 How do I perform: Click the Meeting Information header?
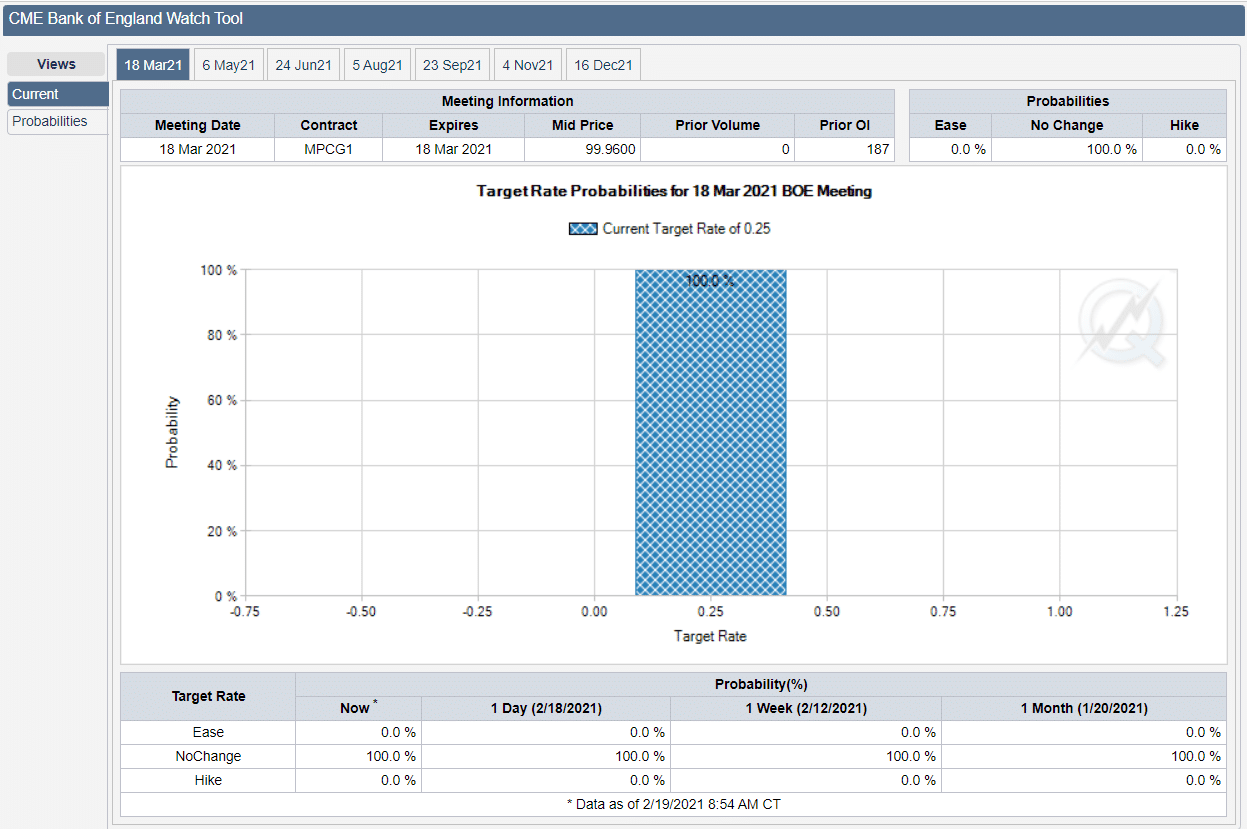pos(508,101)
